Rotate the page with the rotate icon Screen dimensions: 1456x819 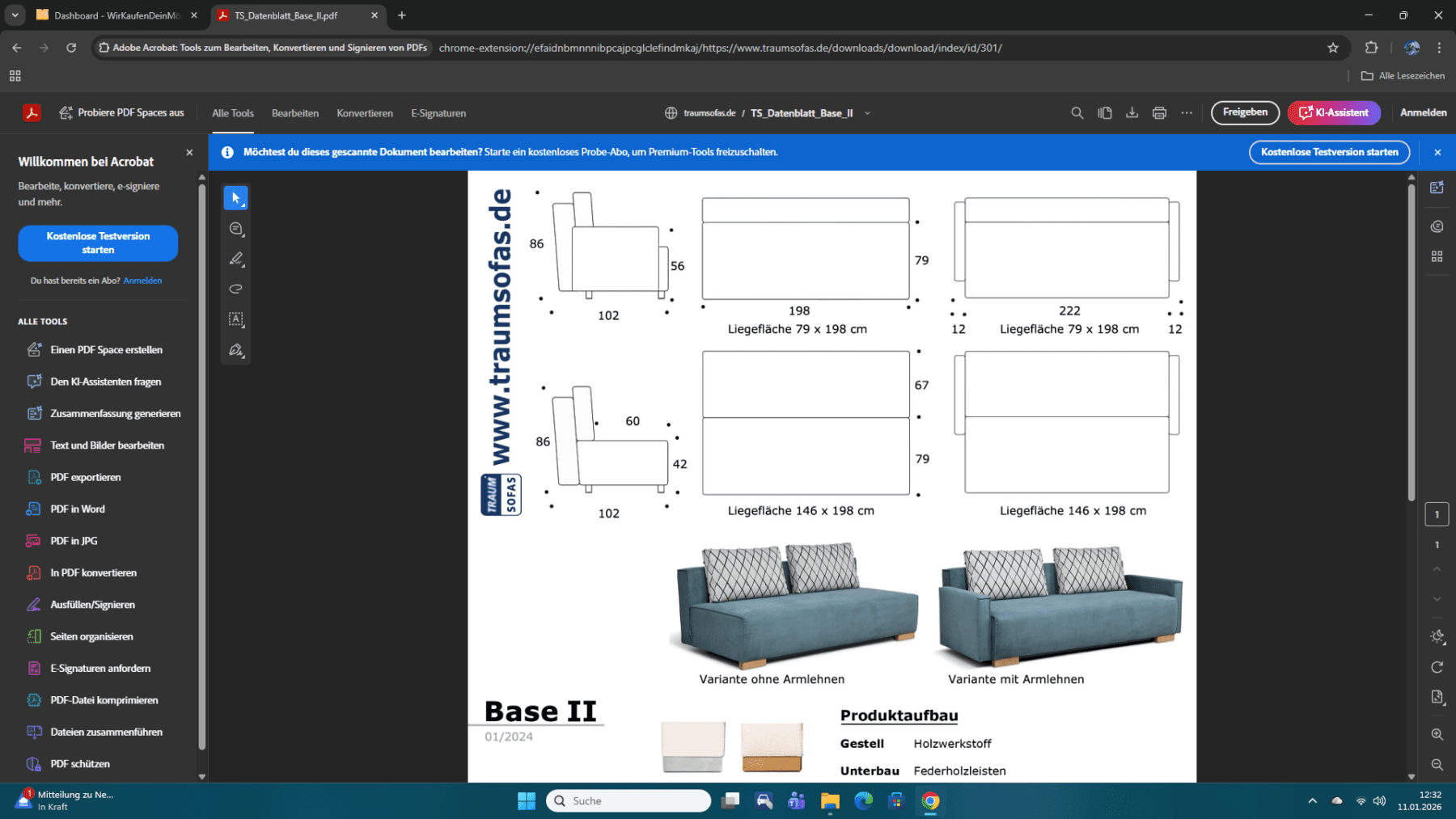click(x=1437, y=667)
